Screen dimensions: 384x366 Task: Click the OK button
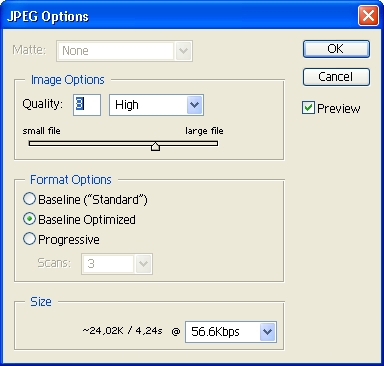[336, 49]
